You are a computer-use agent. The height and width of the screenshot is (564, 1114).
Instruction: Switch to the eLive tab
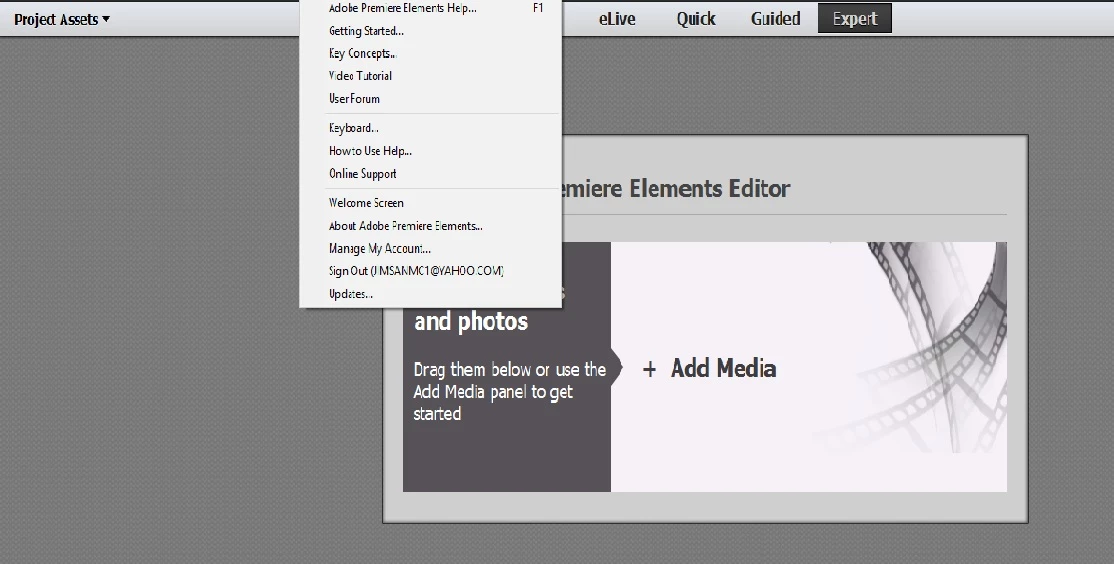point(617,18)
